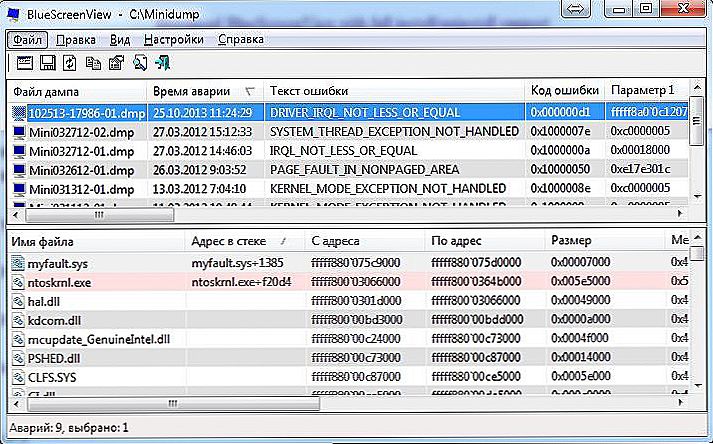This screenshot has width=713, height=444.
Task: Click the Copy Selected Items toolbar icon
Action: point(93,63)
